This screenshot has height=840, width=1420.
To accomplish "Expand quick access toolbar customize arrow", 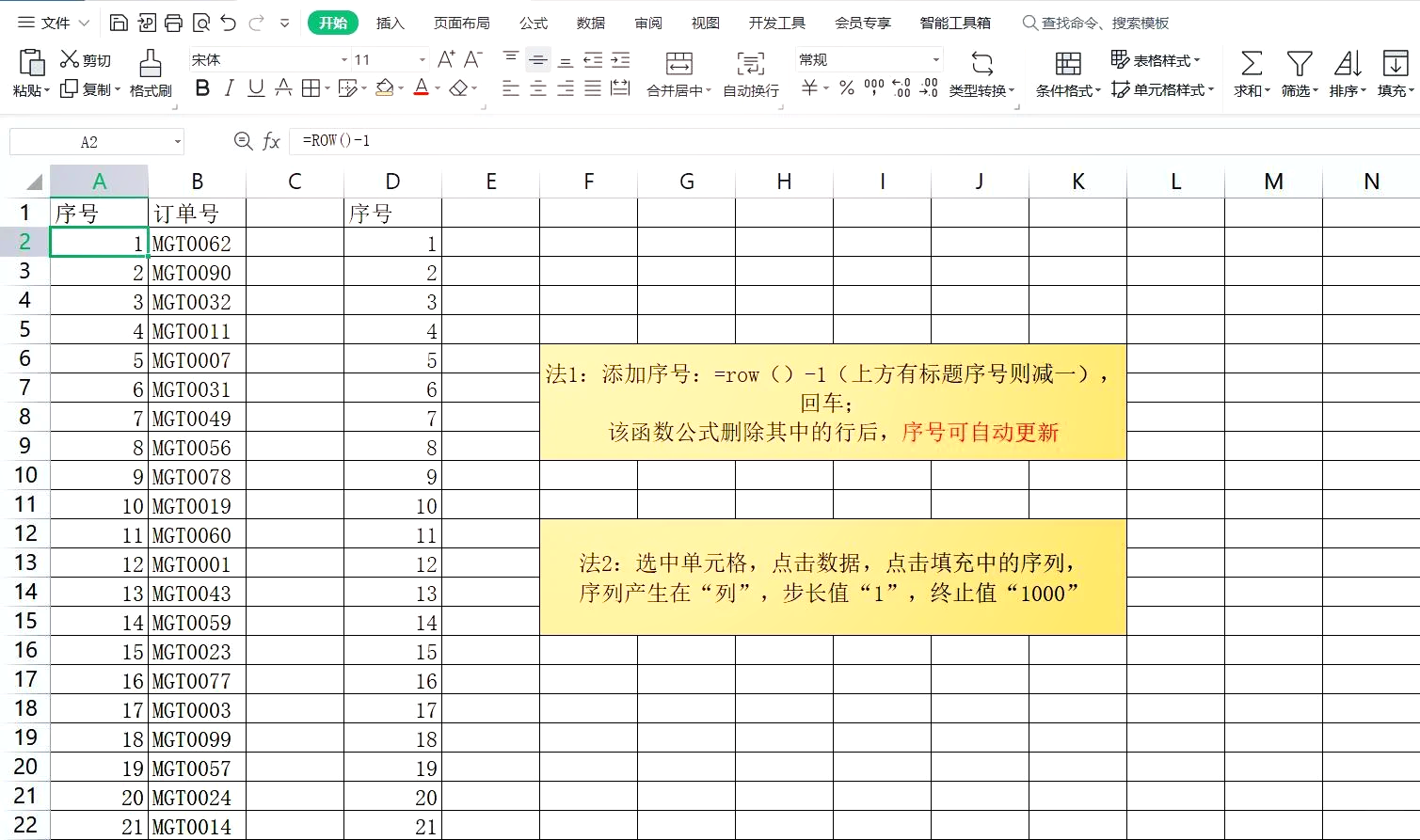I will (284, 23).
